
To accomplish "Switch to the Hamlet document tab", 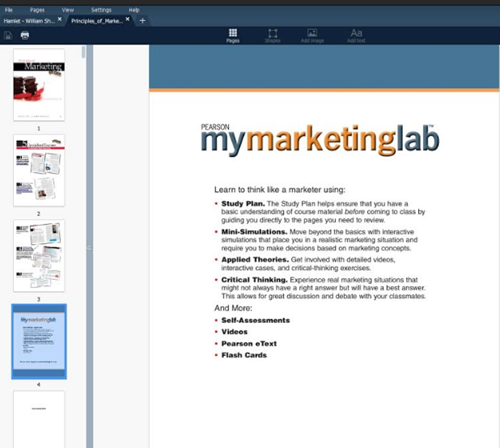I will pos(29,21).
